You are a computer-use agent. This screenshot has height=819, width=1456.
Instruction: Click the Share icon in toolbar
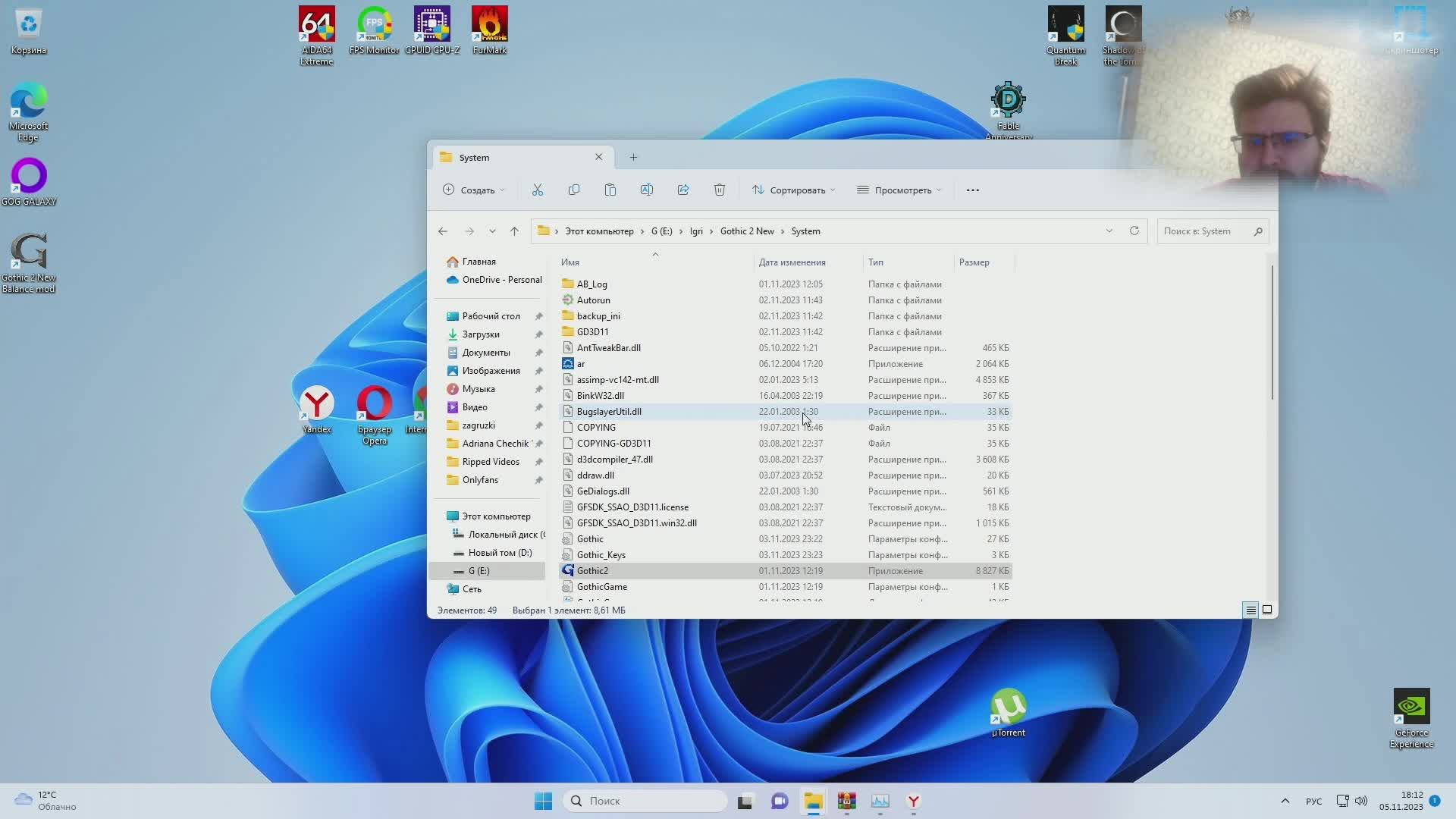(x=683, y=190)
